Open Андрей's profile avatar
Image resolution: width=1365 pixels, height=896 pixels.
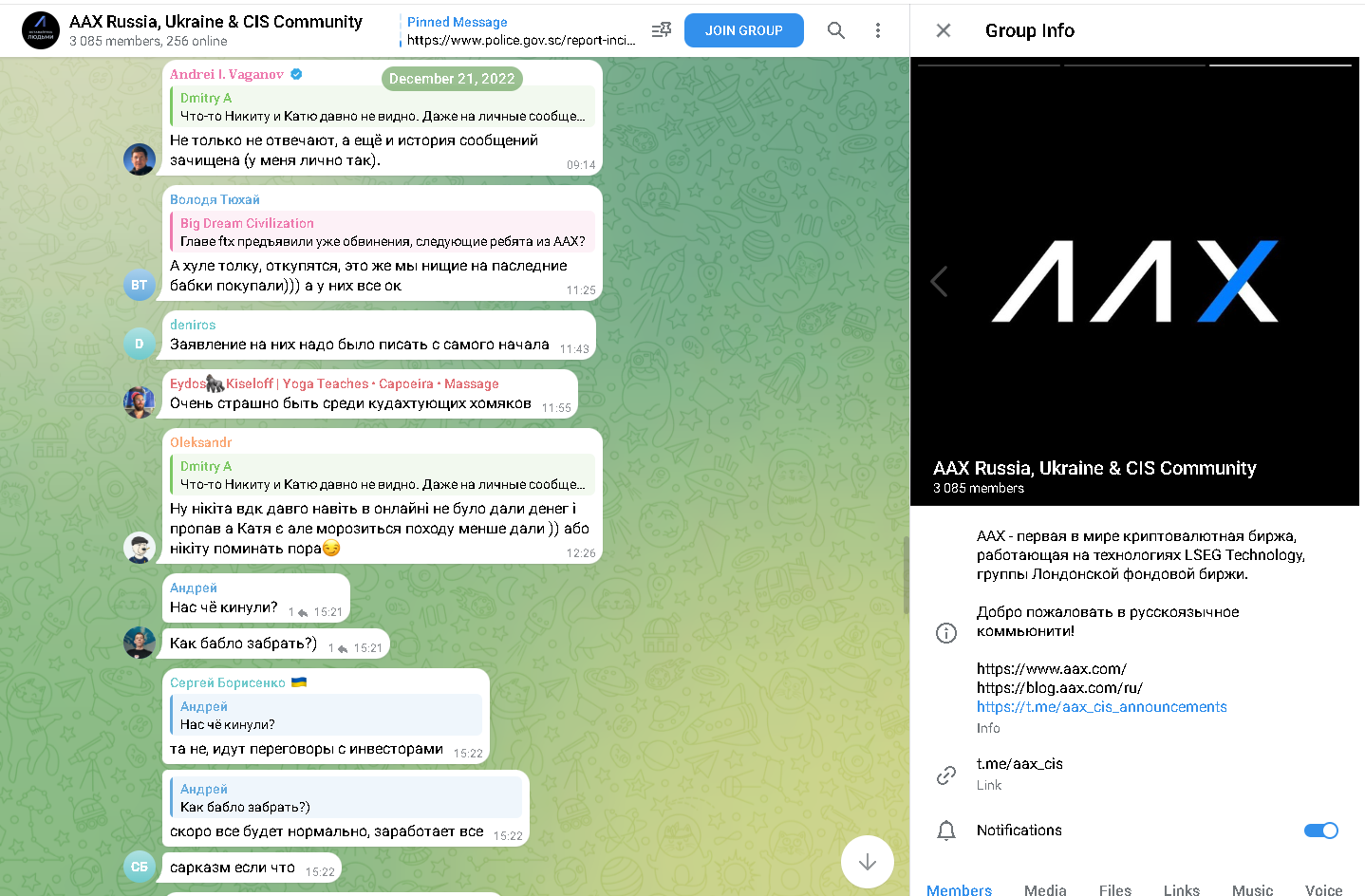[x=140, y=643]
